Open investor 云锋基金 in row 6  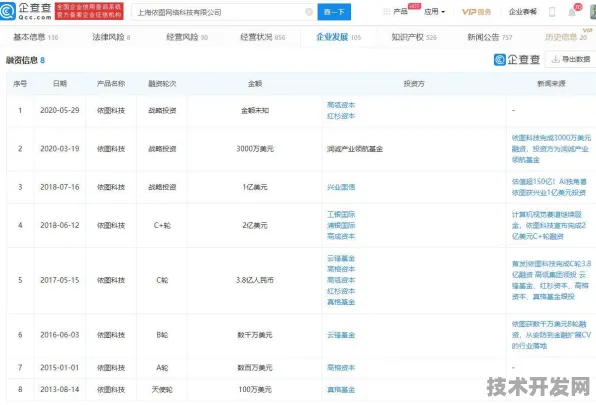pos(341,335)
